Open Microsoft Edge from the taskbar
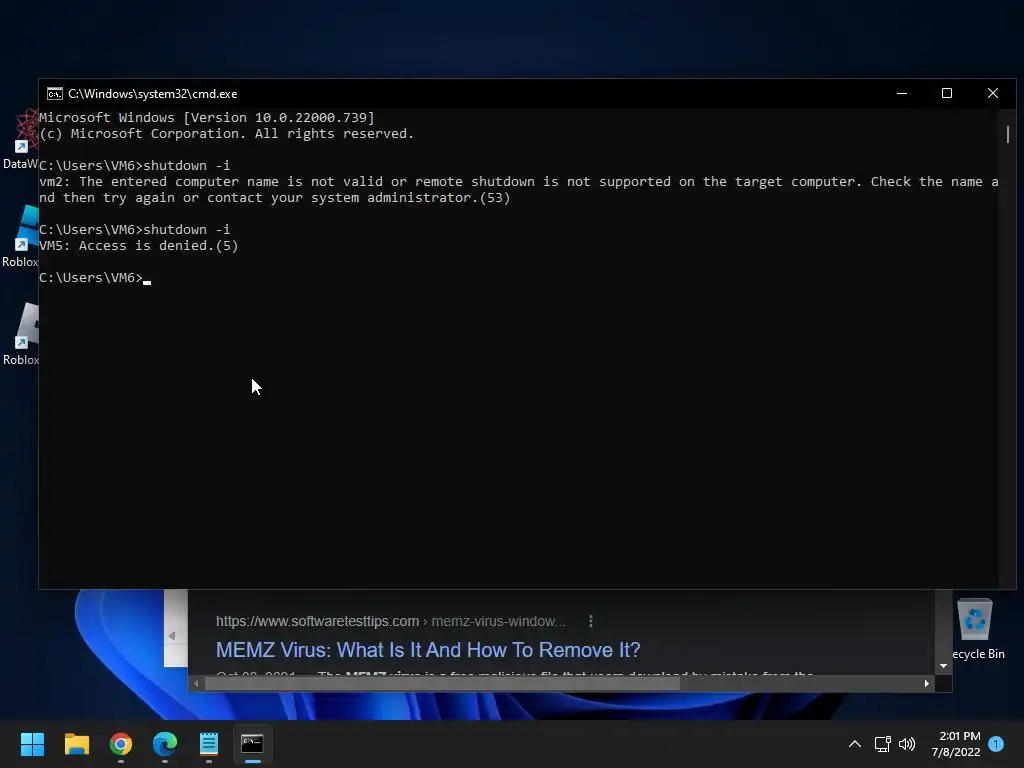Image resolution: width=1024 pixels, height=768 pixels. [165, 744]
